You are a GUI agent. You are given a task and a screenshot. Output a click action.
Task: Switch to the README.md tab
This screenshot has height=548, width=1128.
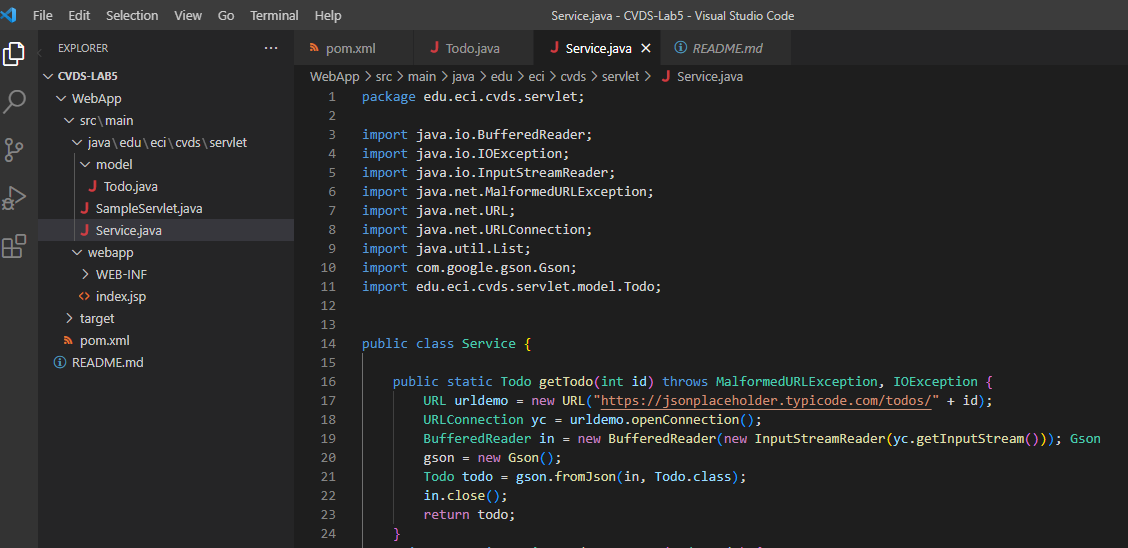[724, 48]
